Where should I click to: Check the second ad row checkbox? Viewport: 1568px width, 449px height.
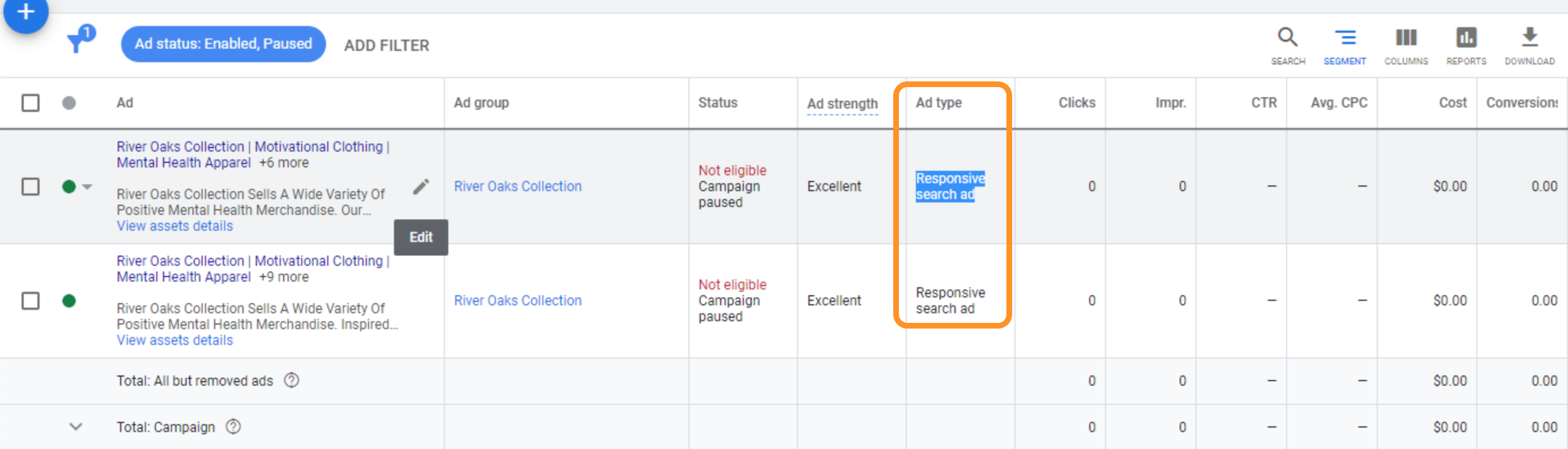31,300
